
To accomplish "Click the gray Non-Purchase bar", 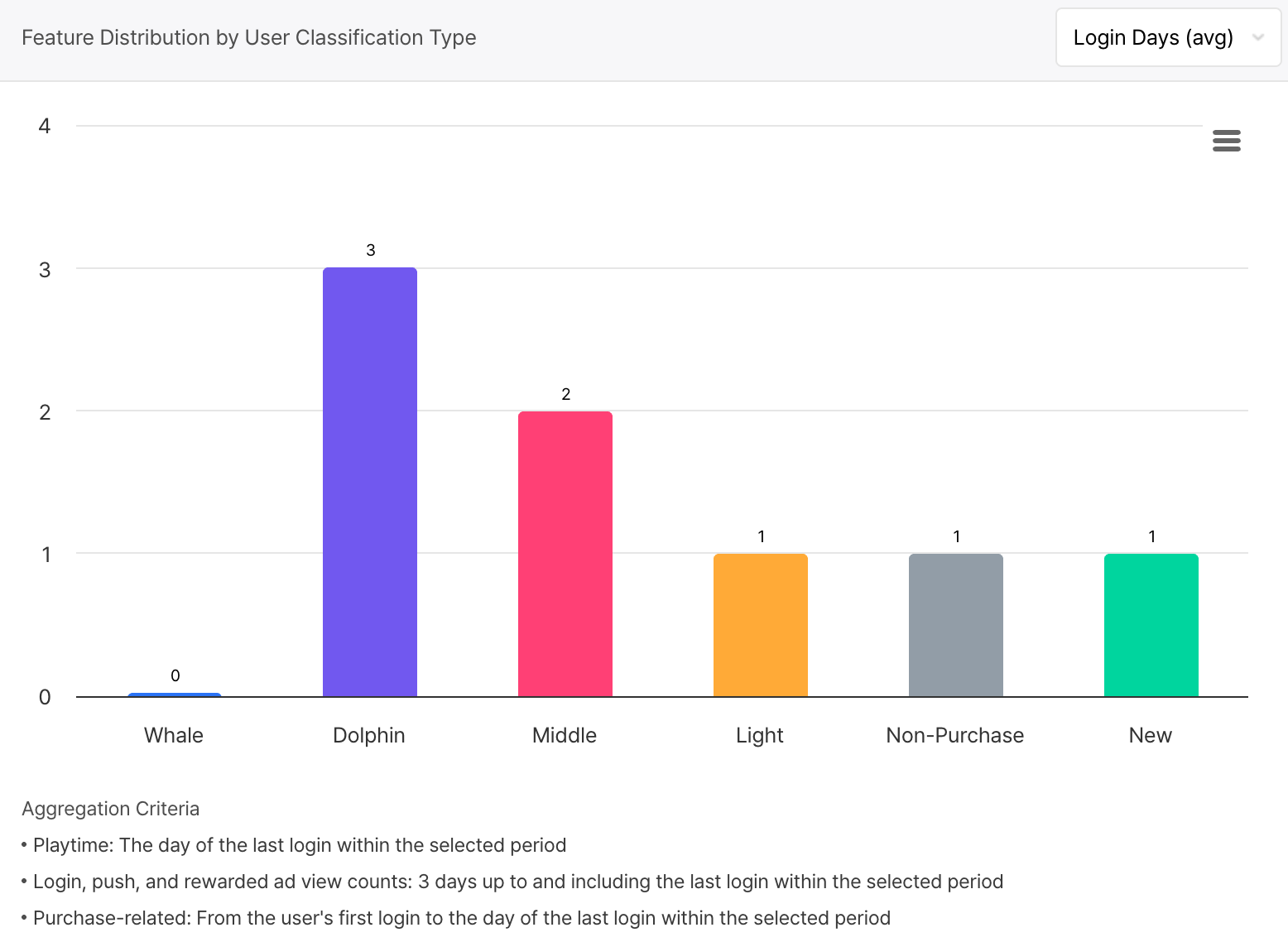I will (956, 625).
